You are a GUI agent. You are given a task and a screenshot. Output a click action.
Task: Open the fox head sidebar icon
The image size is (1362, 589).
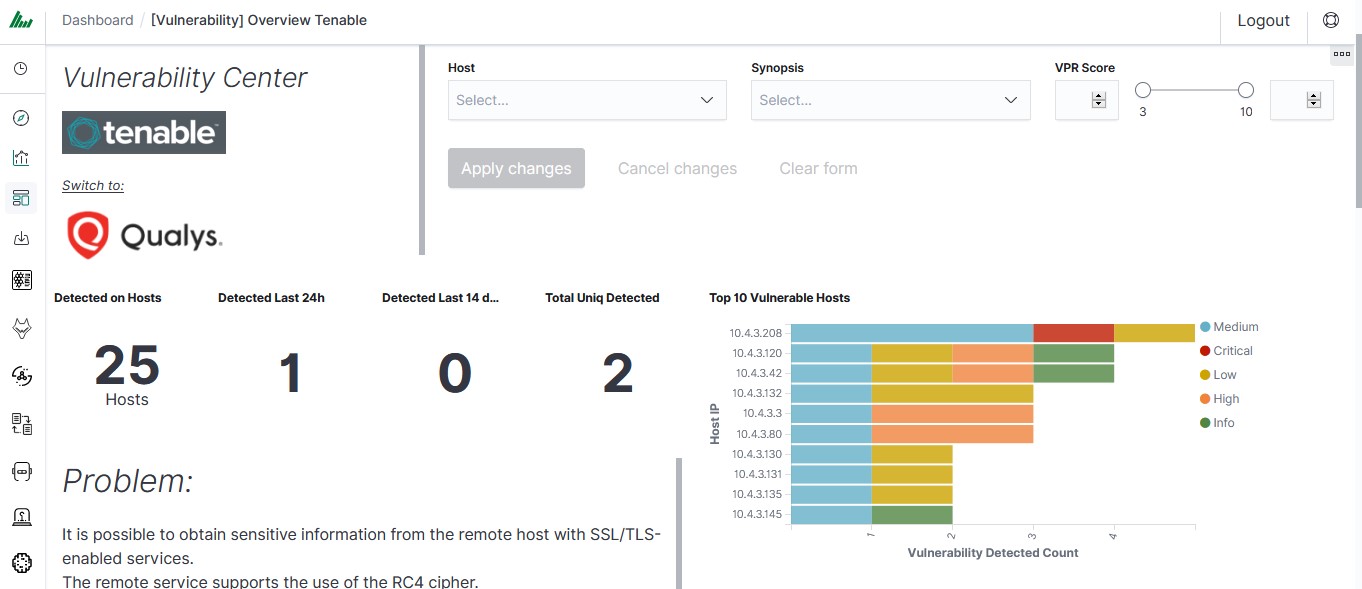pyautogui.click(x=21, y=327)
